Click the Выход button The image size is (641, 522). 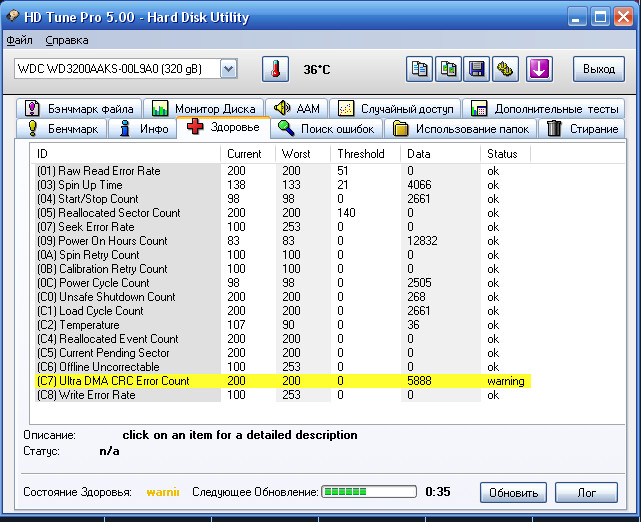(x=599, y=69)
